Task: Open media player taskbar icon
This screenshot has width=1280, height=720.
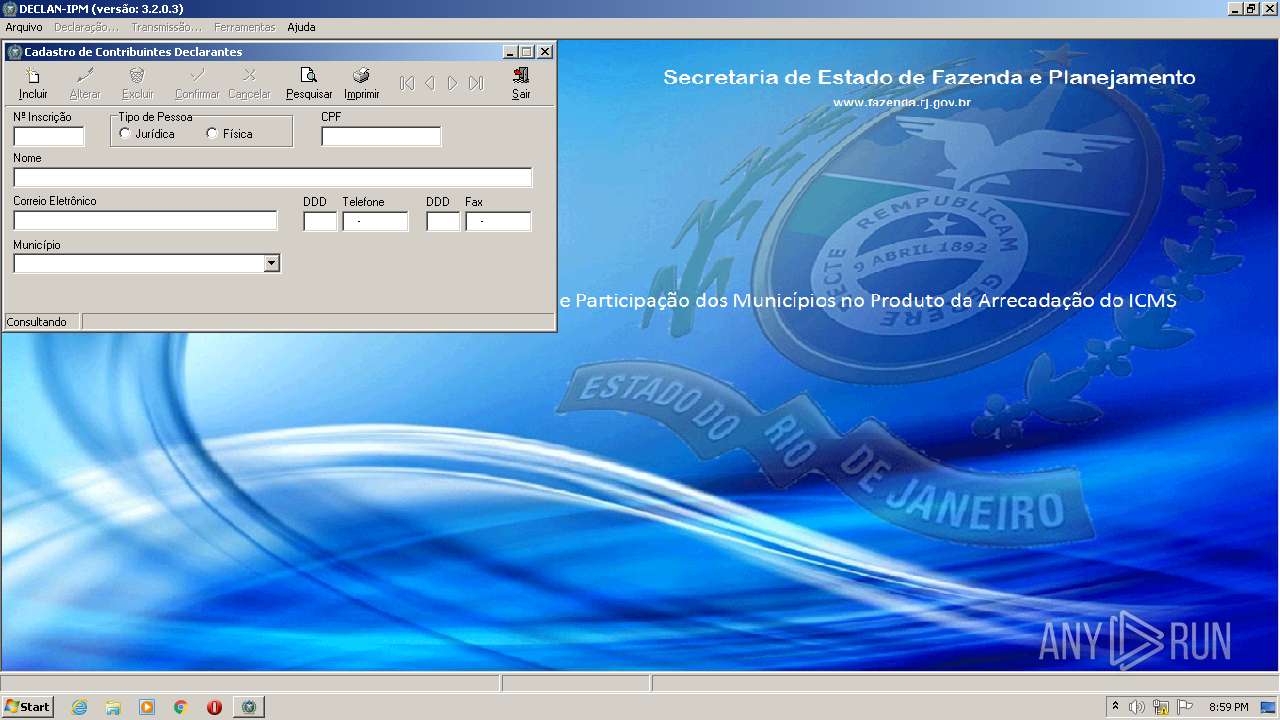Action: click(x=147, y=707)
